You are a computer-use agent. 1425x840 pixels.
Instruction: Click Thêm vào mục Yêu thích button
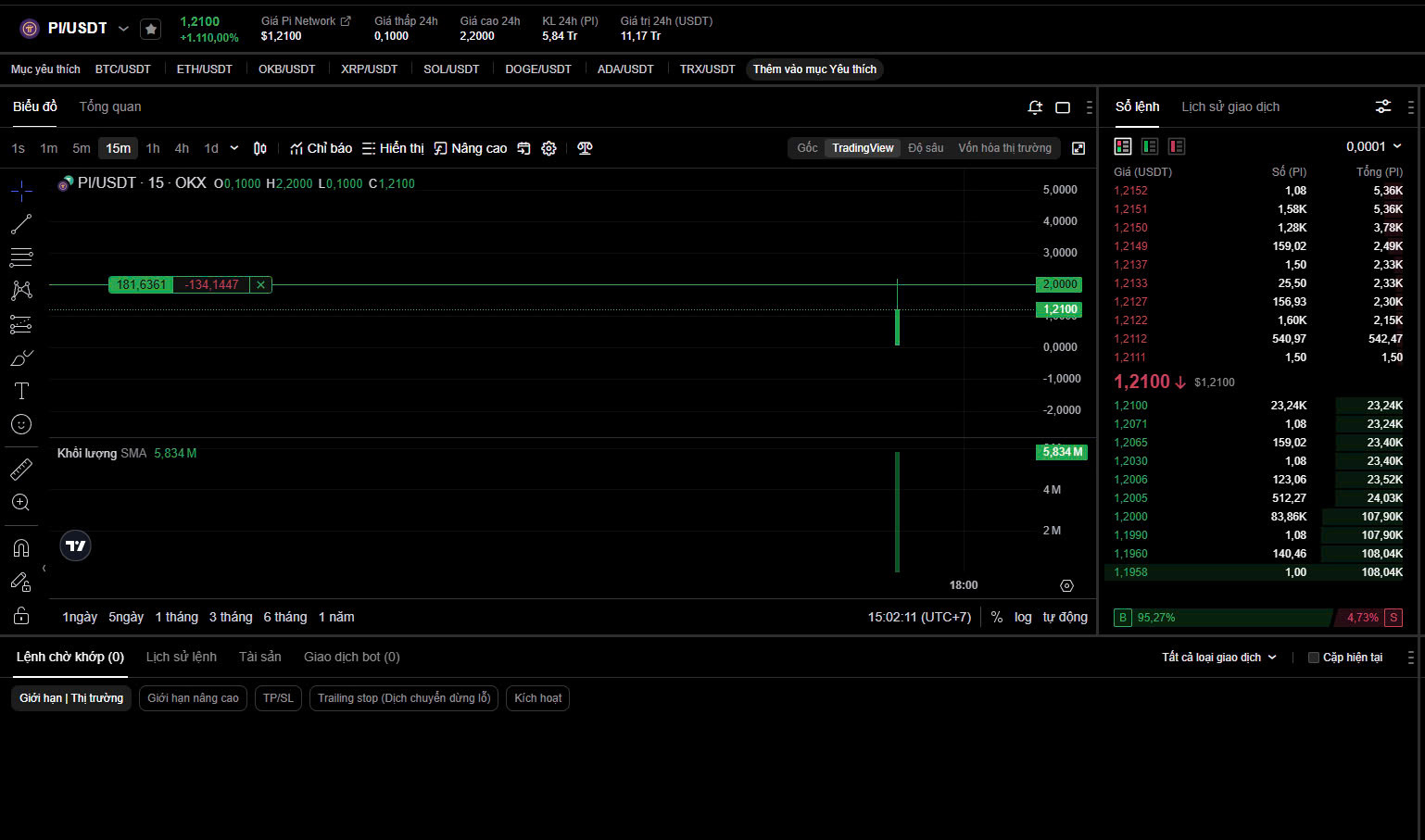[814, 69]
